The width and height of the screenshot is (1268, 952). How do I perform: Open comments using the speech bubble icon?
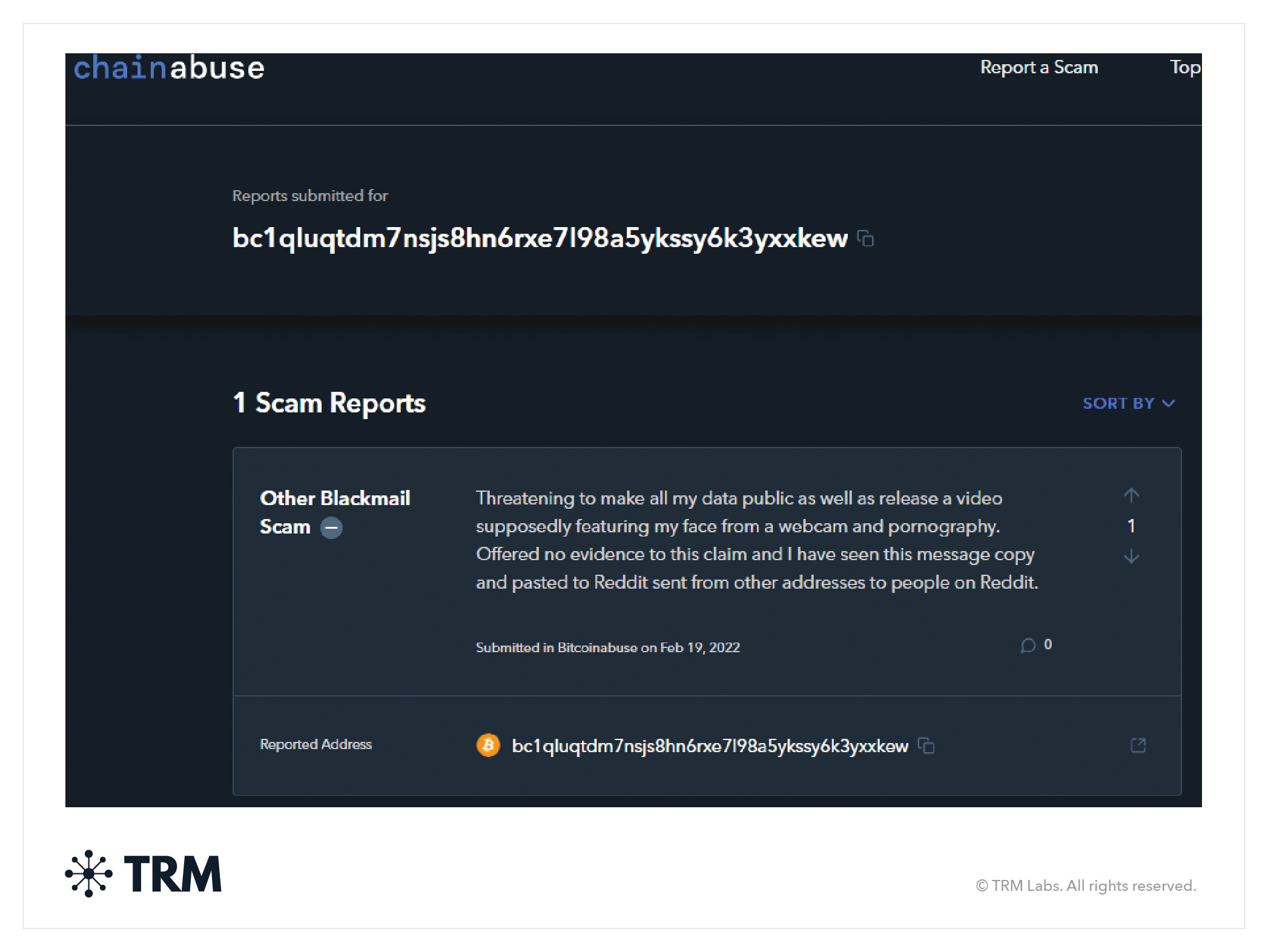click(1027, 646)
